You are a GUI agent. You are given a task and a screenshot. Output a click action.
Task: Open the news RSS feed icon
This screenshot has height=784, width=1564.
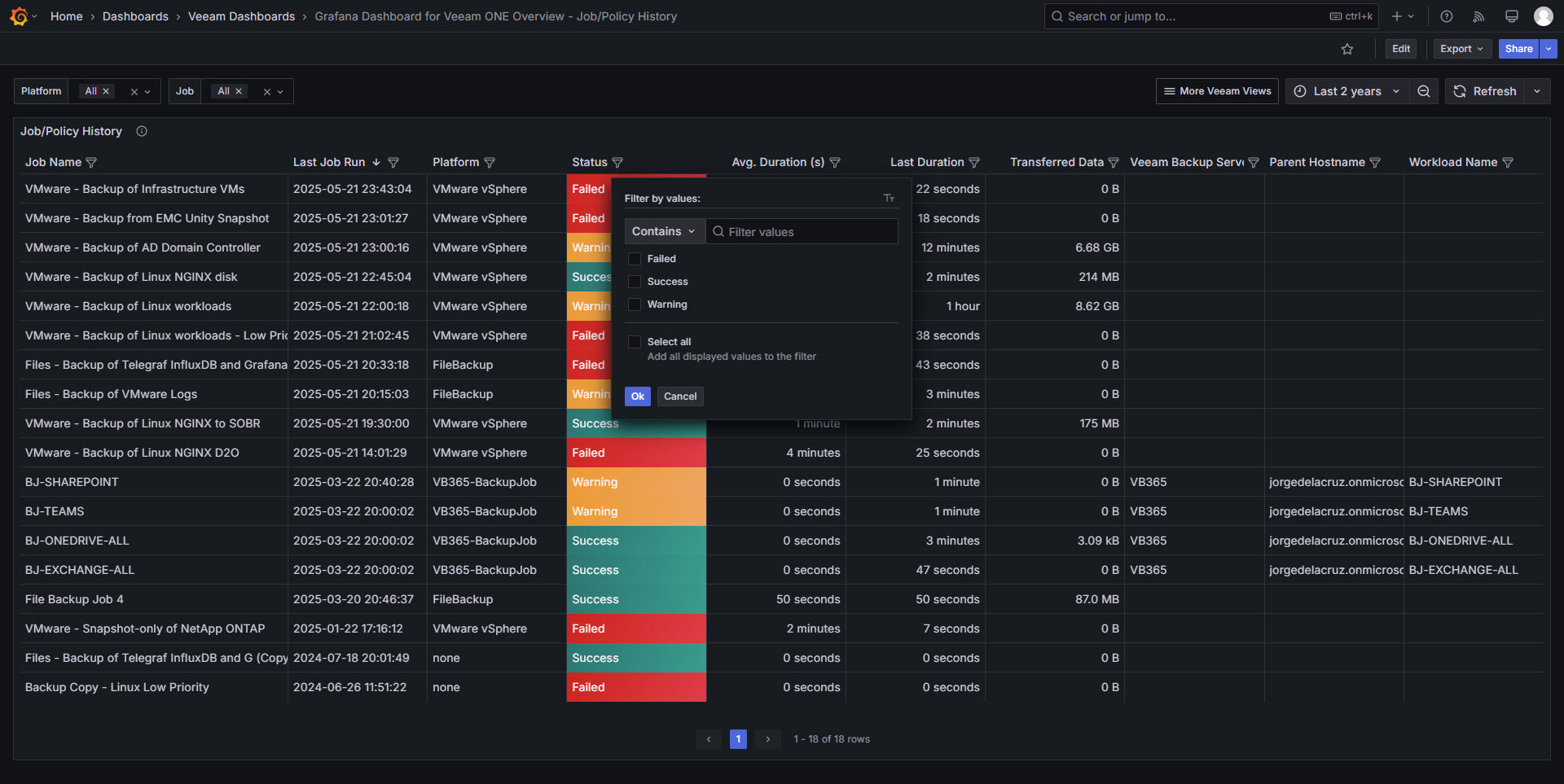[x=1479, y=16]
